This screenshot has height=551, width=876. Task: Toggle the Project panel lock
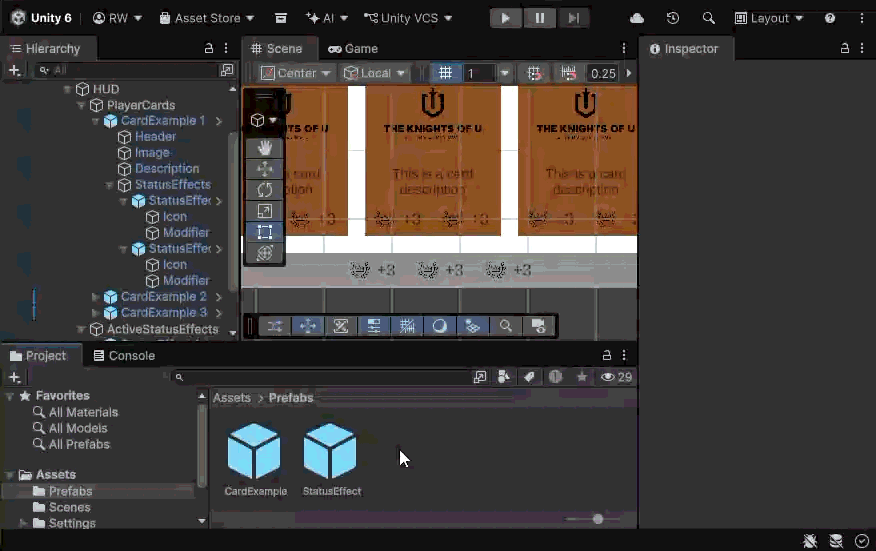(x=606, y=355)
